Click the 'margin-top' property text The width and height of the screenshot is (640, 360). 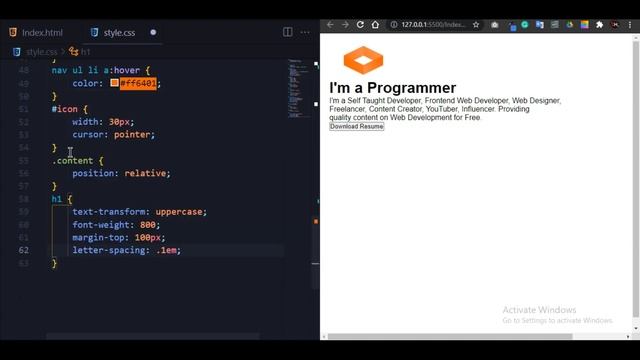tap(98, 238)
